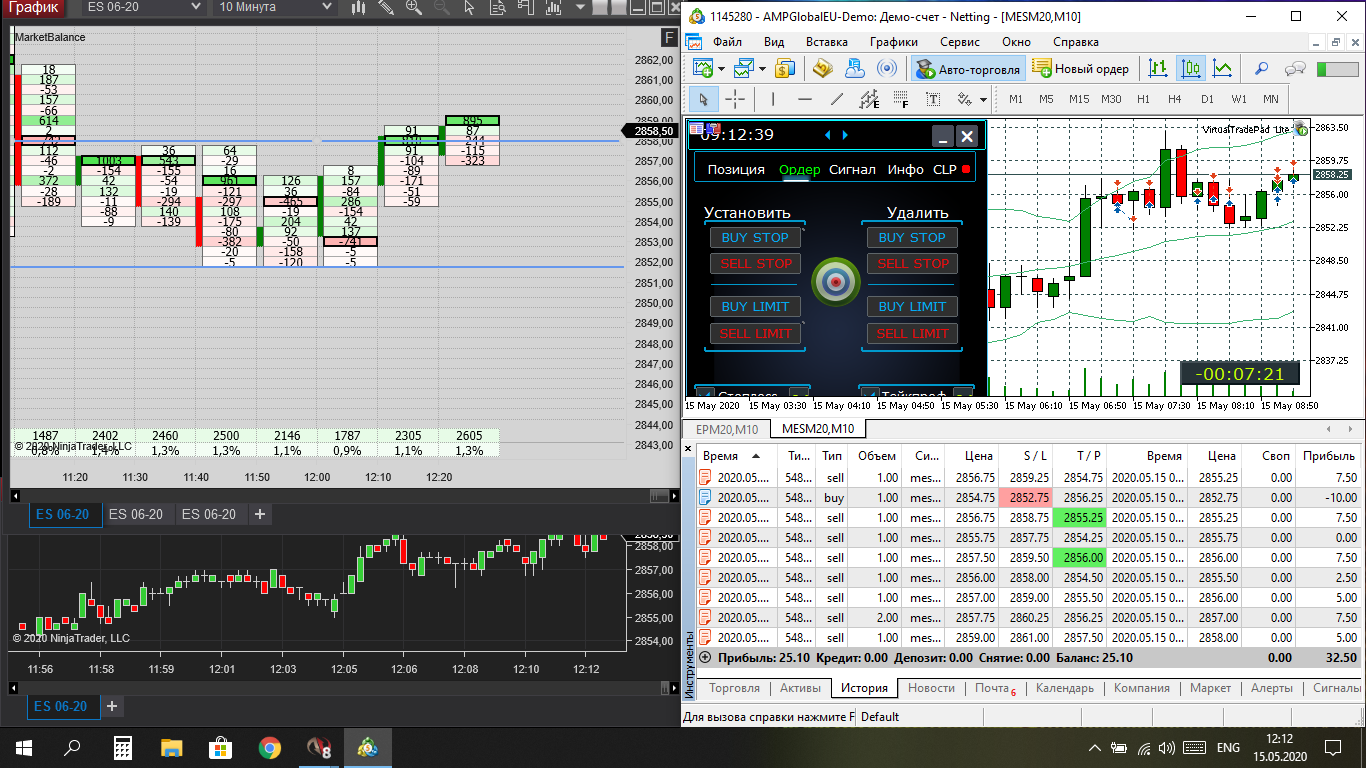Image resolution: width=1366 pixels, height=768 pixels.
Task: Click right blue arrow in VirtualTradePad header
Action: [x=845, y=135]
